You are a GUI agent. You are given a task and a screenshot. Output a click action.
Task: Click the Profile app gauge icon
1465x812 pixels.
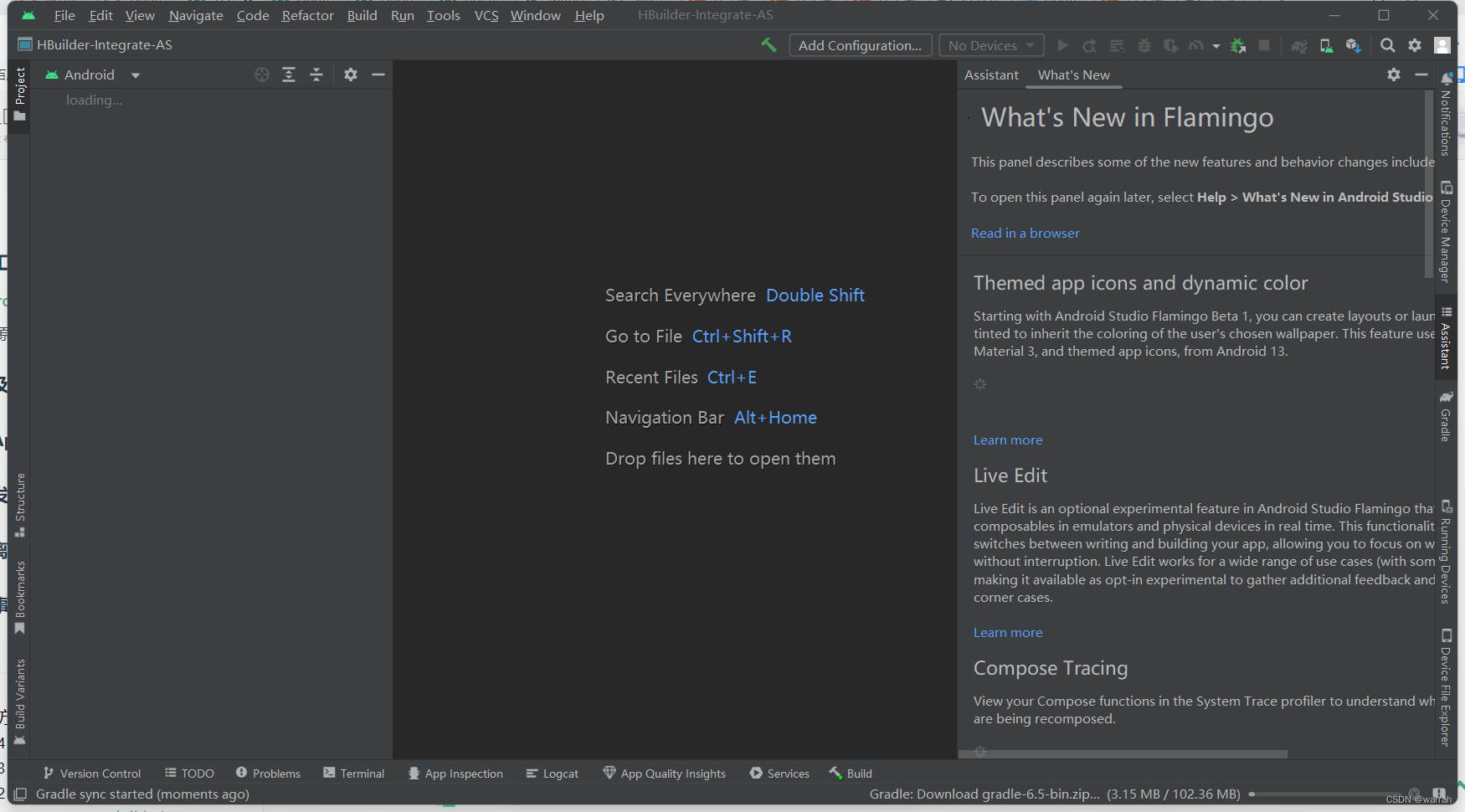pyautogui.click(x=1197, y=45)
